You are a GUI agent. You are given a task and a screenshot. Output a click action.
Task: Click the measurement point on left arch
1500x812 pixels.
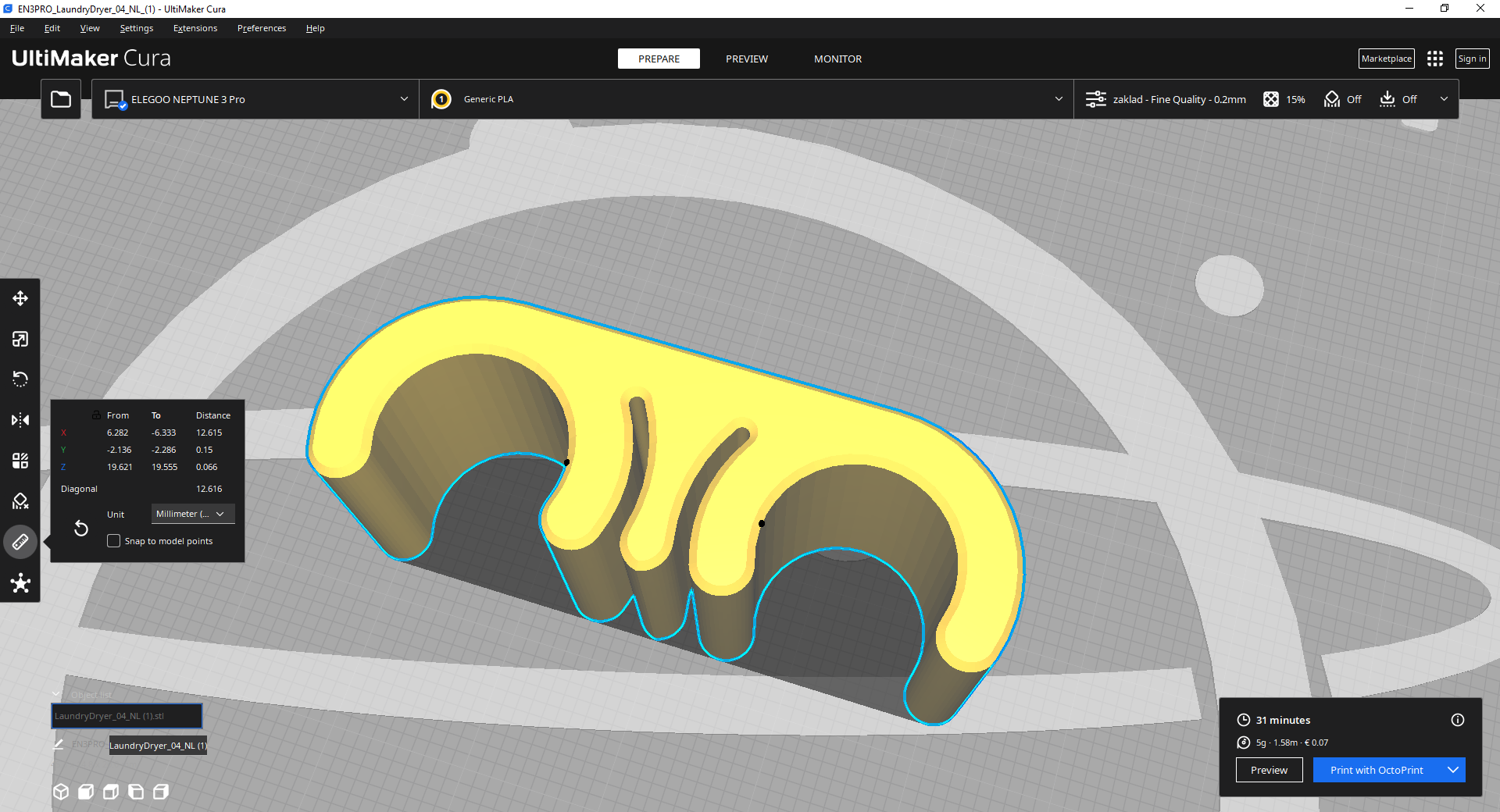pos(566,462)
